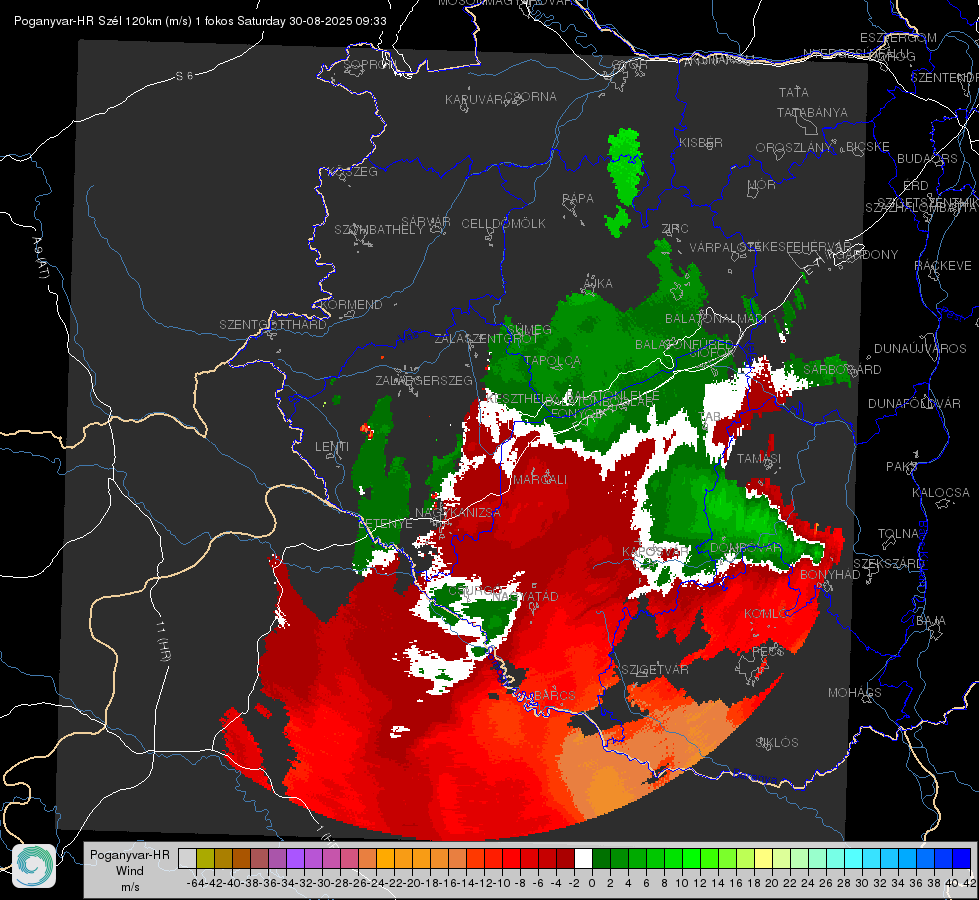Click the SZENTGOTTHARD city label
This screenshot has height=900, width=979.
(x=273, y=325)
